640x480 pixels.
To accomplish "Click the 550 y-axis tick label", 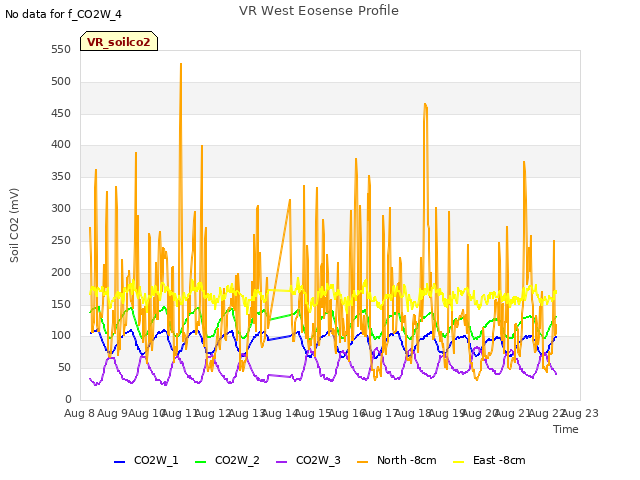I will 61,50.
